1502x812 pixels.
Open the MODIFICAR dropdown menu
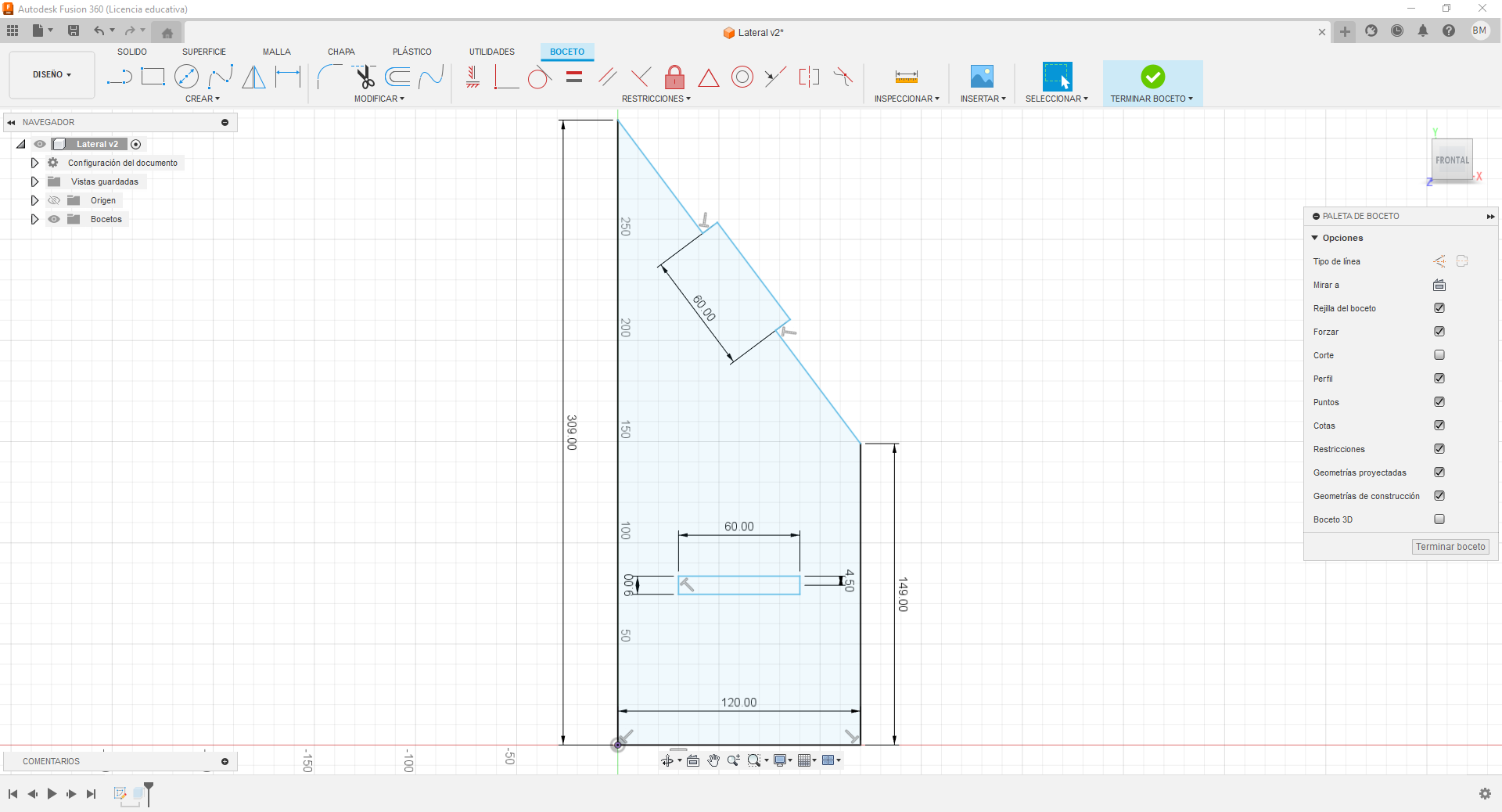379,99
